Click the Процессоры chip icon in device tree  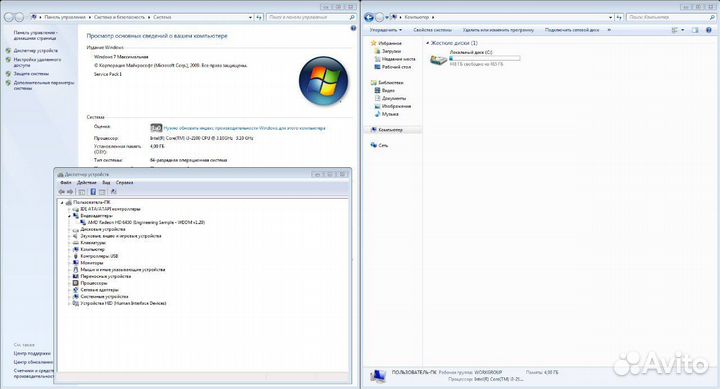pos(76,283)
